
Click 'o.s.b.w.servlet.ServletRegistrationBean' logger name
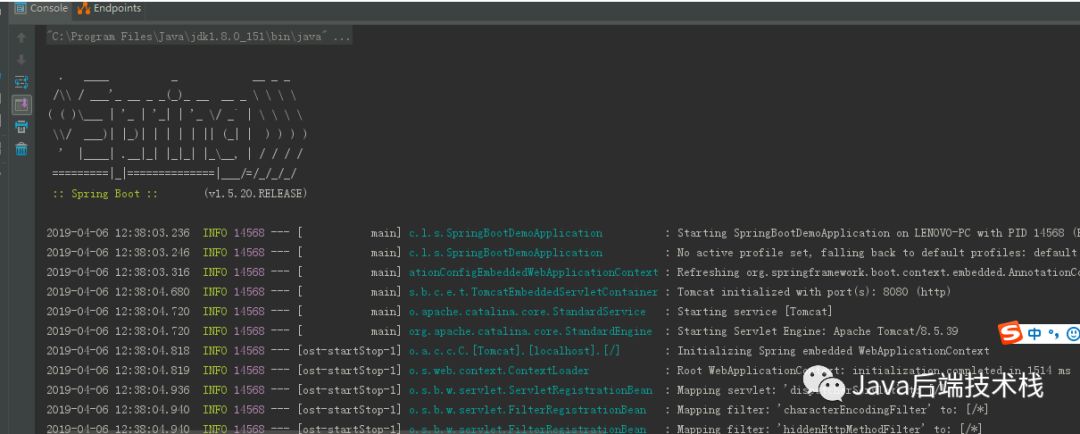530,390
